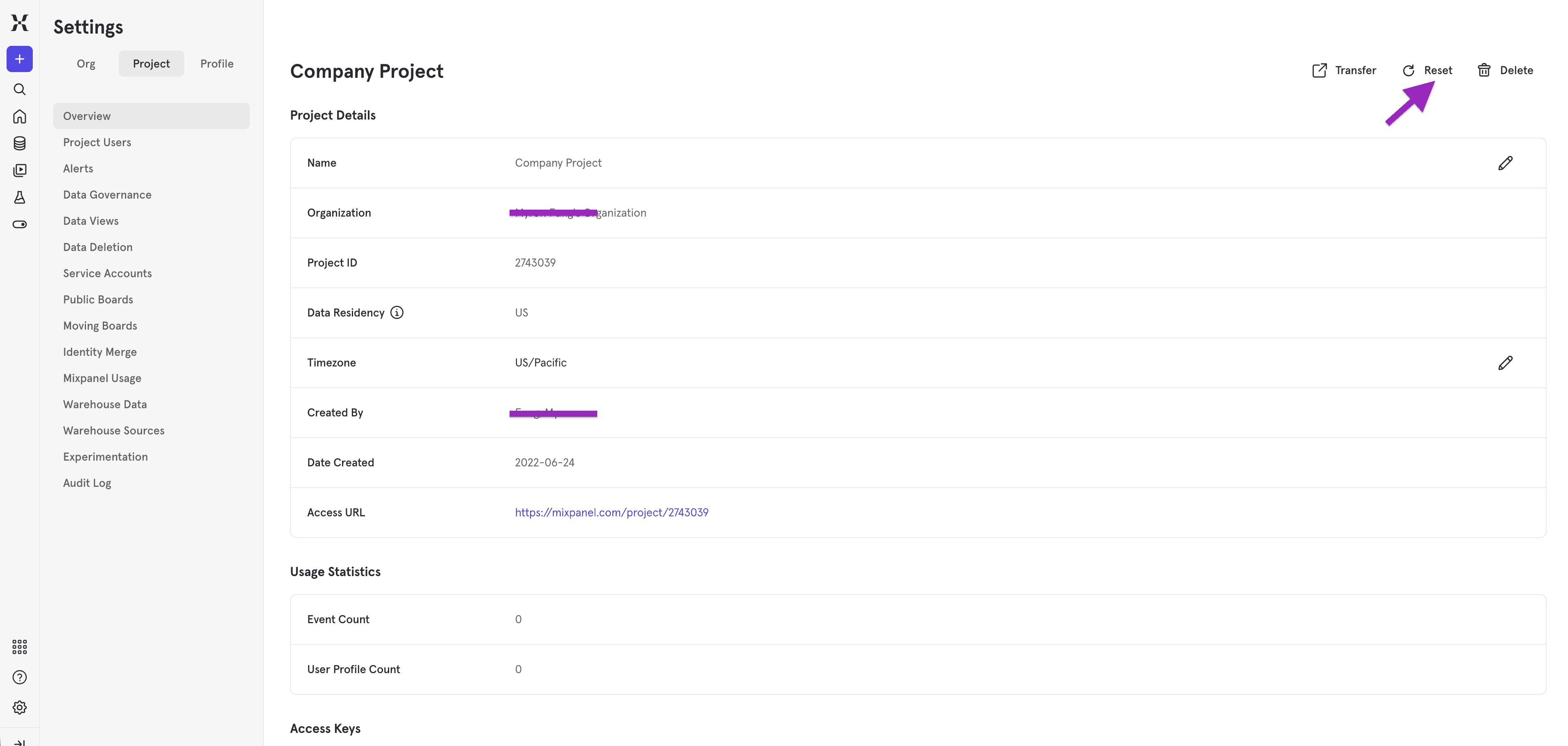The height and width of the screenshot is (746, 1568).
Task: Edit the project Name with the pencil icon
Action: click(x=1506, y=163)
